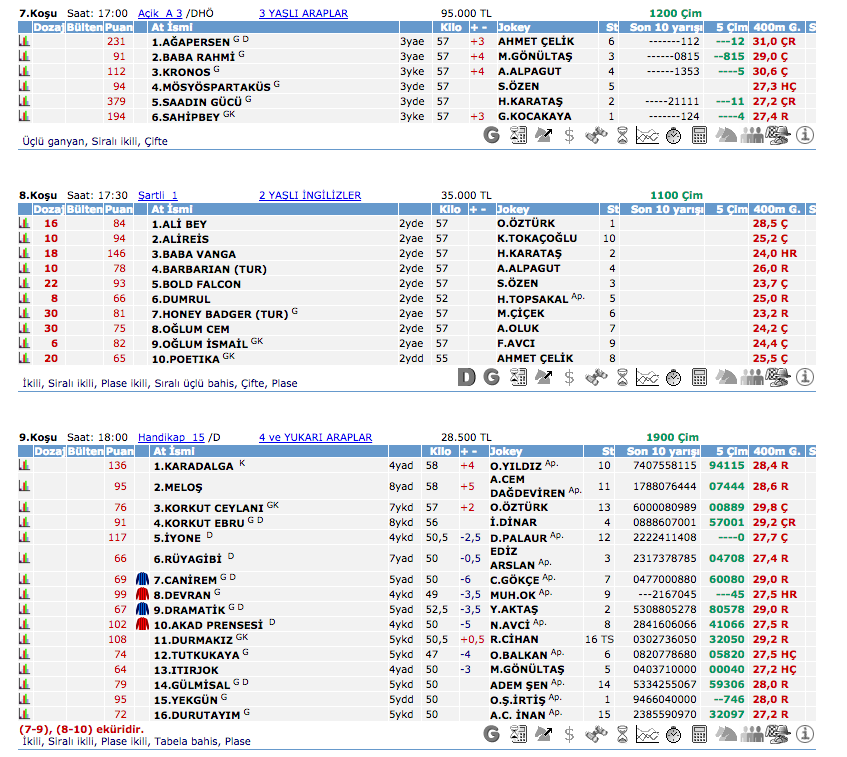The image size is (847, 757).
Task: Click the info icon below race 7
Action: click(805, 135)
